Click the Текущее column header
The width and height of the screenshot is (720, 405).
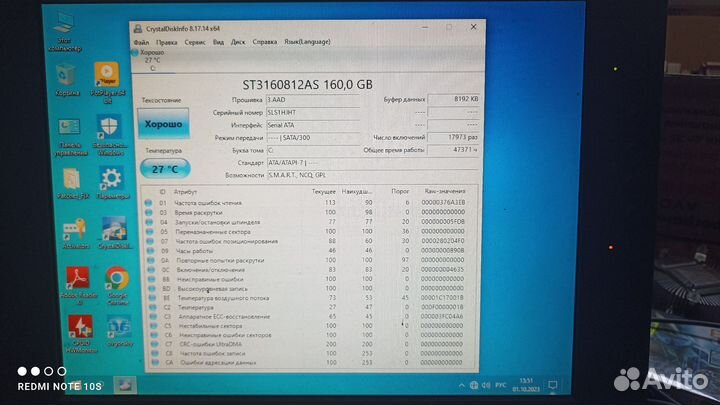point(324,191)
